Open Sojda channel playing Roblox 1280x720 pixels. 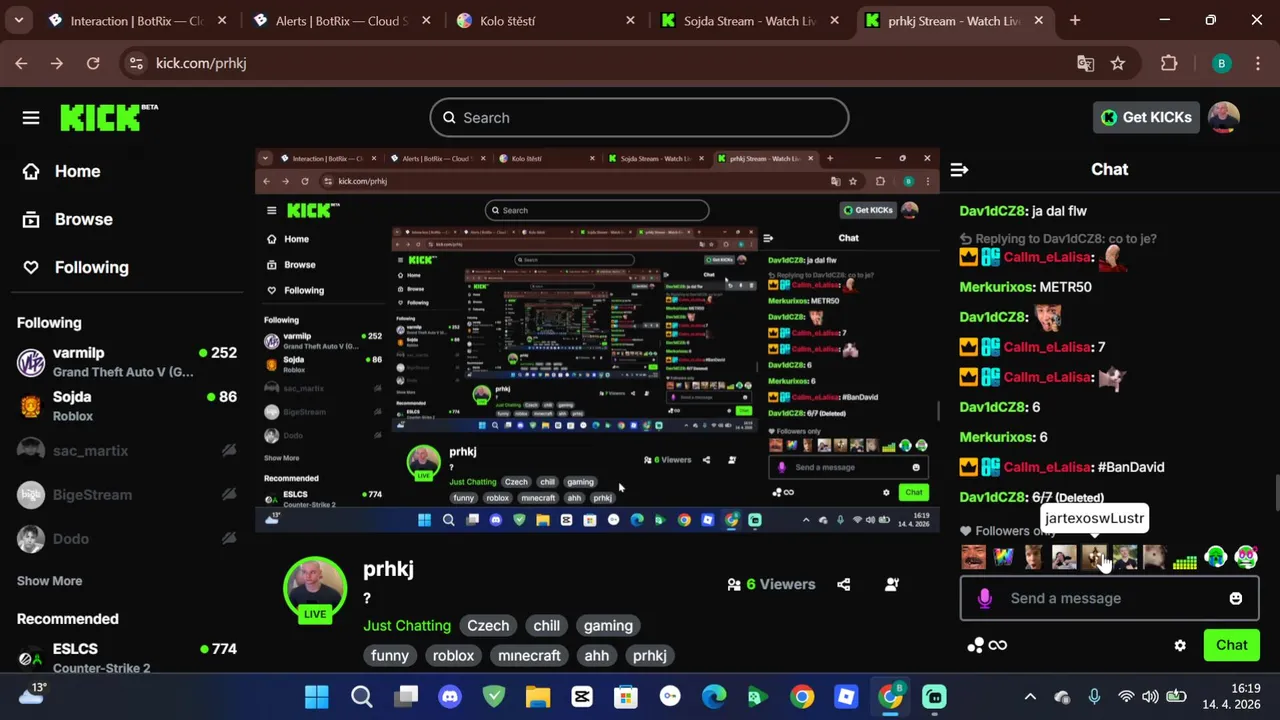point(127,406)
